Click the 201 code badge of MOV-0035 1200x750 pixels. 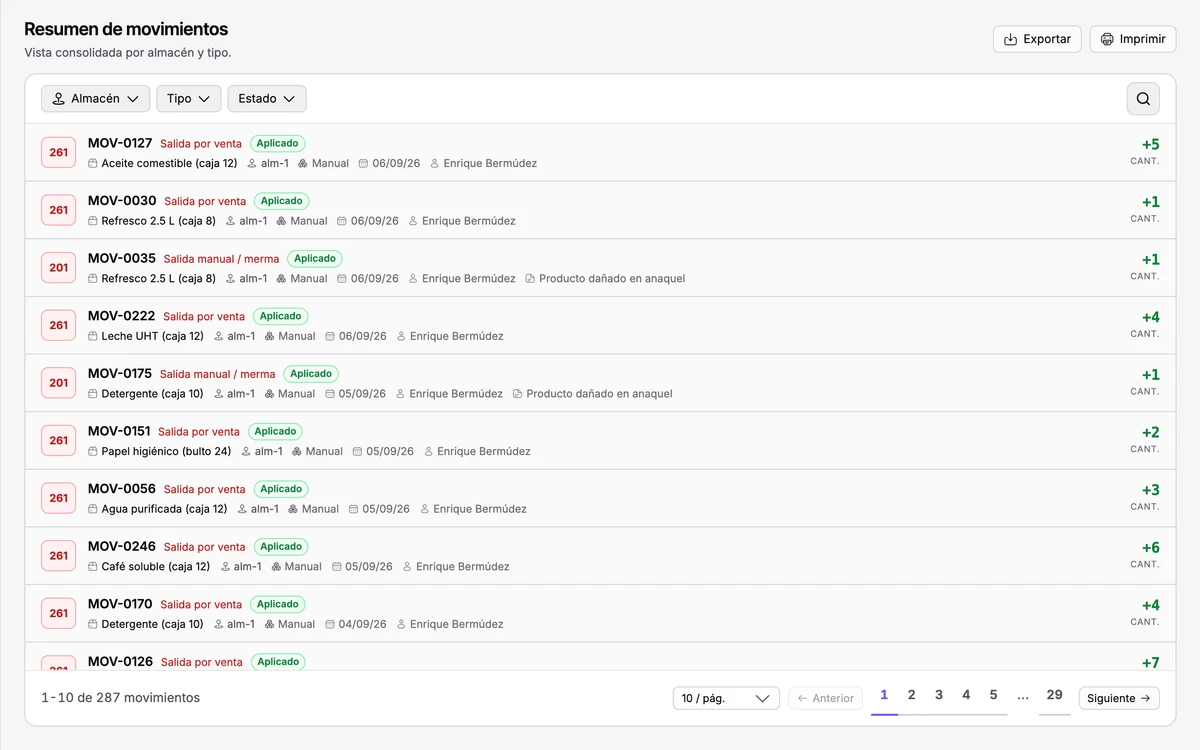(59, 268)
